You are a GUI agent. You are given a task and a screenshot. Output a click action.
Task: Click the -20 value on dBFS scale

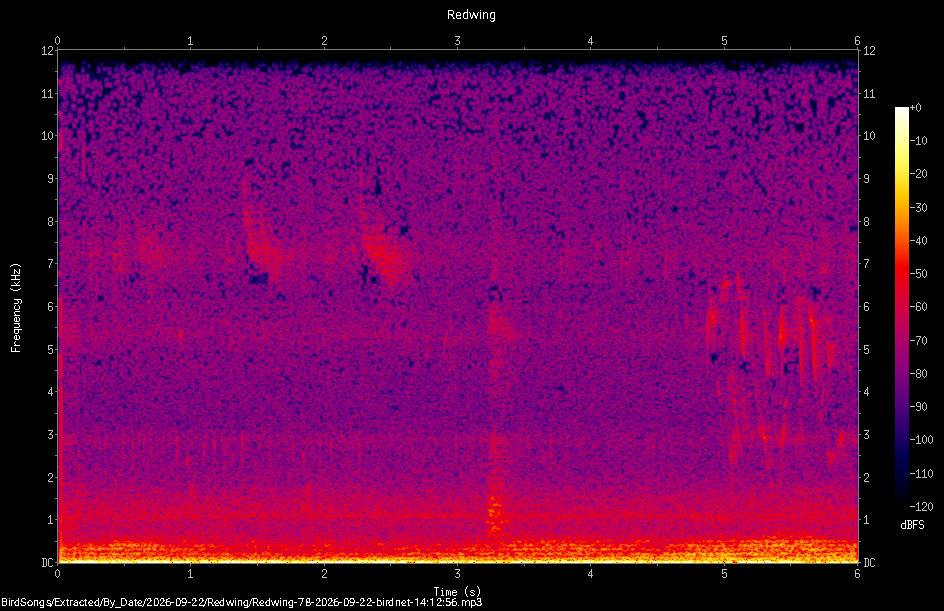tap(919, 174)
